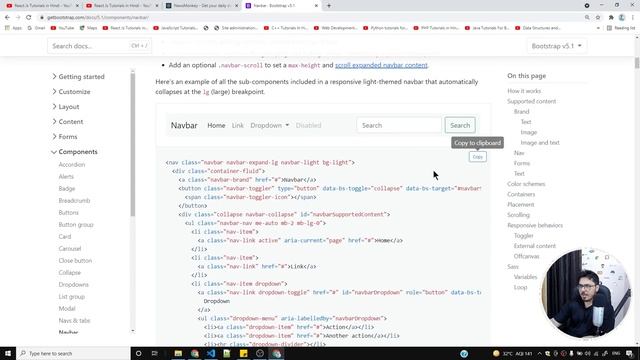Expand the Content section
This screenshot has width=640, height=360.
68,122
